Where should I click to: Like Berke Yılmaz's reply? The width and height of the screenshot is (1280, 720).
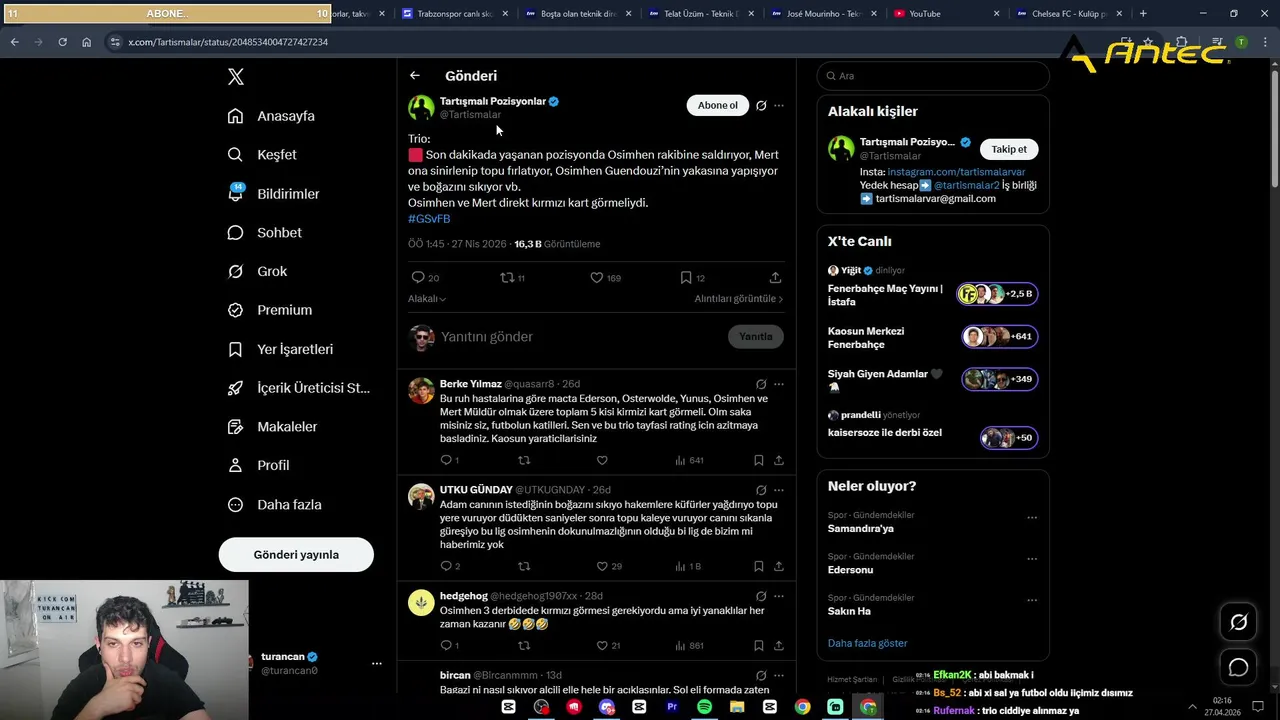(x=602, y=461)
